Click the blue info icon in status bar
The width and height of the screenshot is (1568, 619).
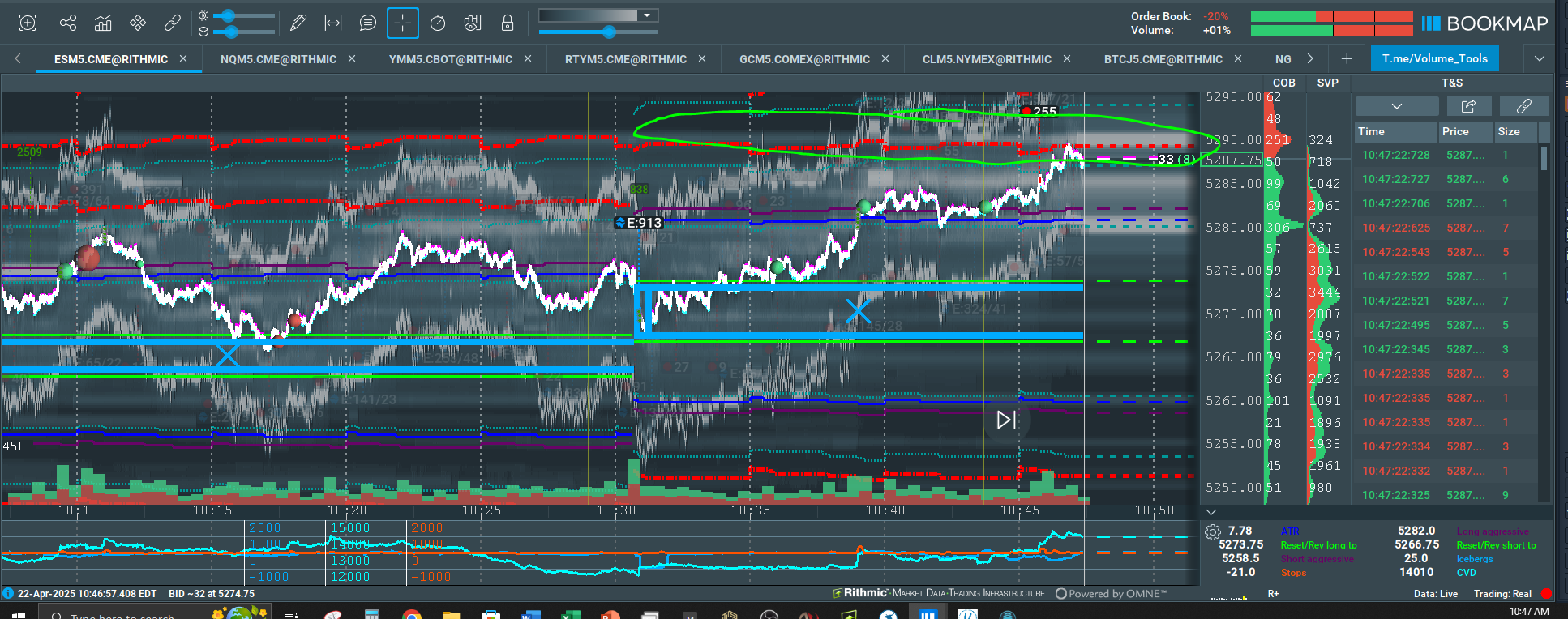click(7, 594)
